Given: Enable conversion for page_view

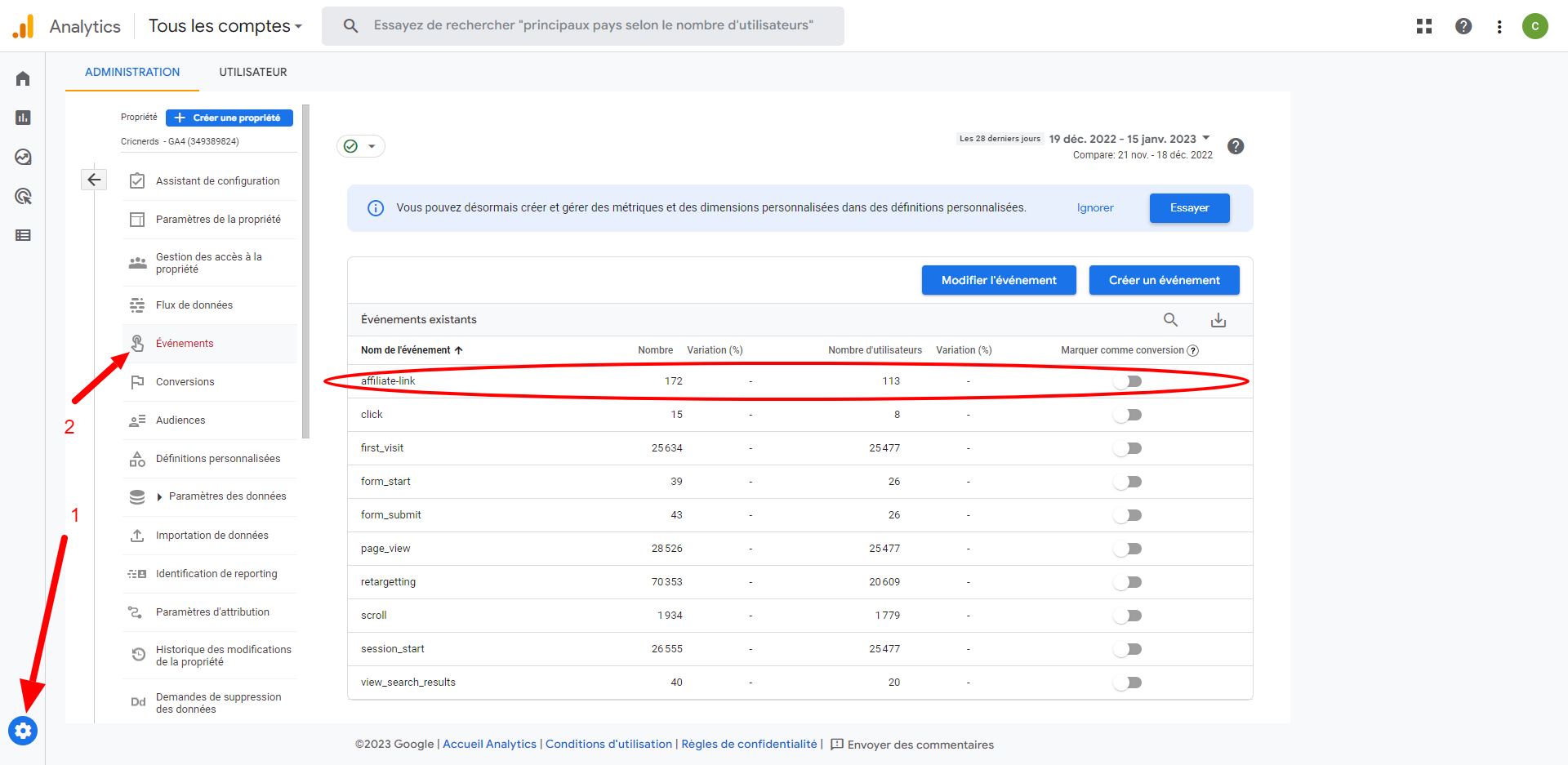Looking at the screenshot, I should coord(1127,549).
